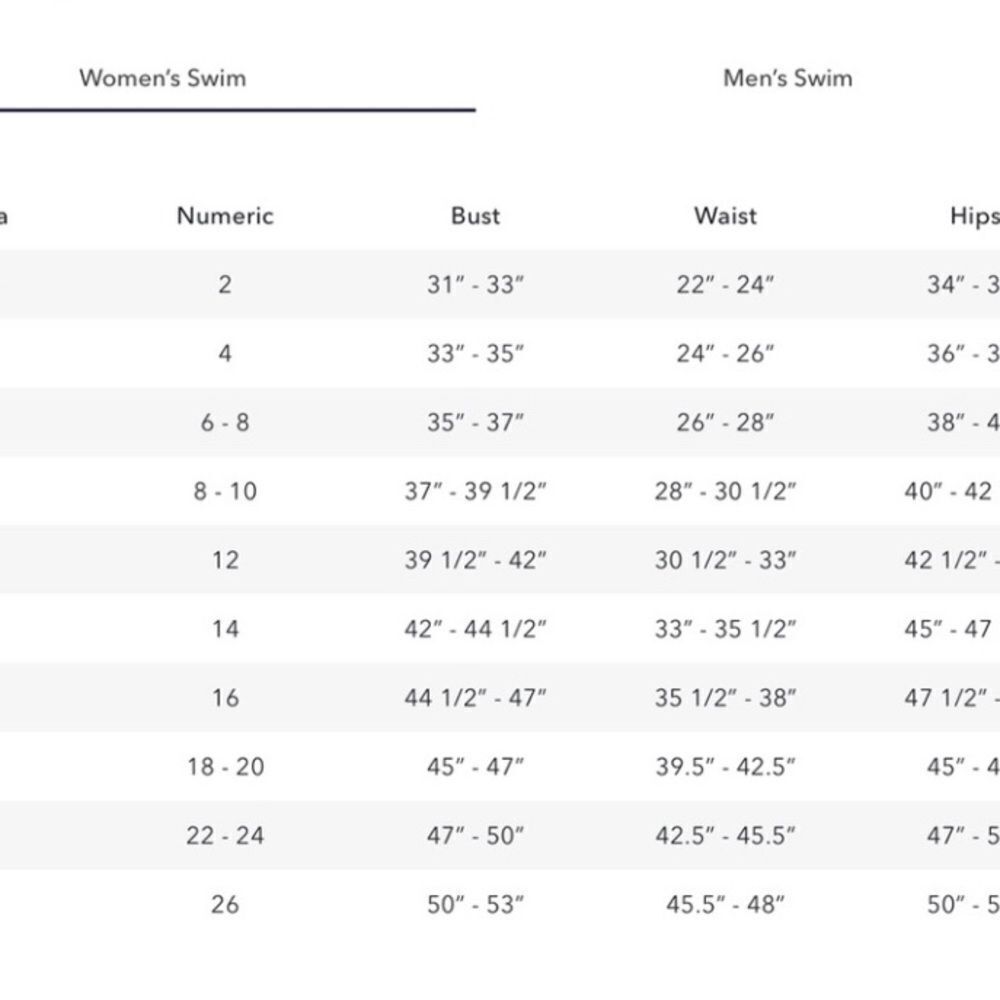
Task: Click the Numeric column header
Action: 225,216
